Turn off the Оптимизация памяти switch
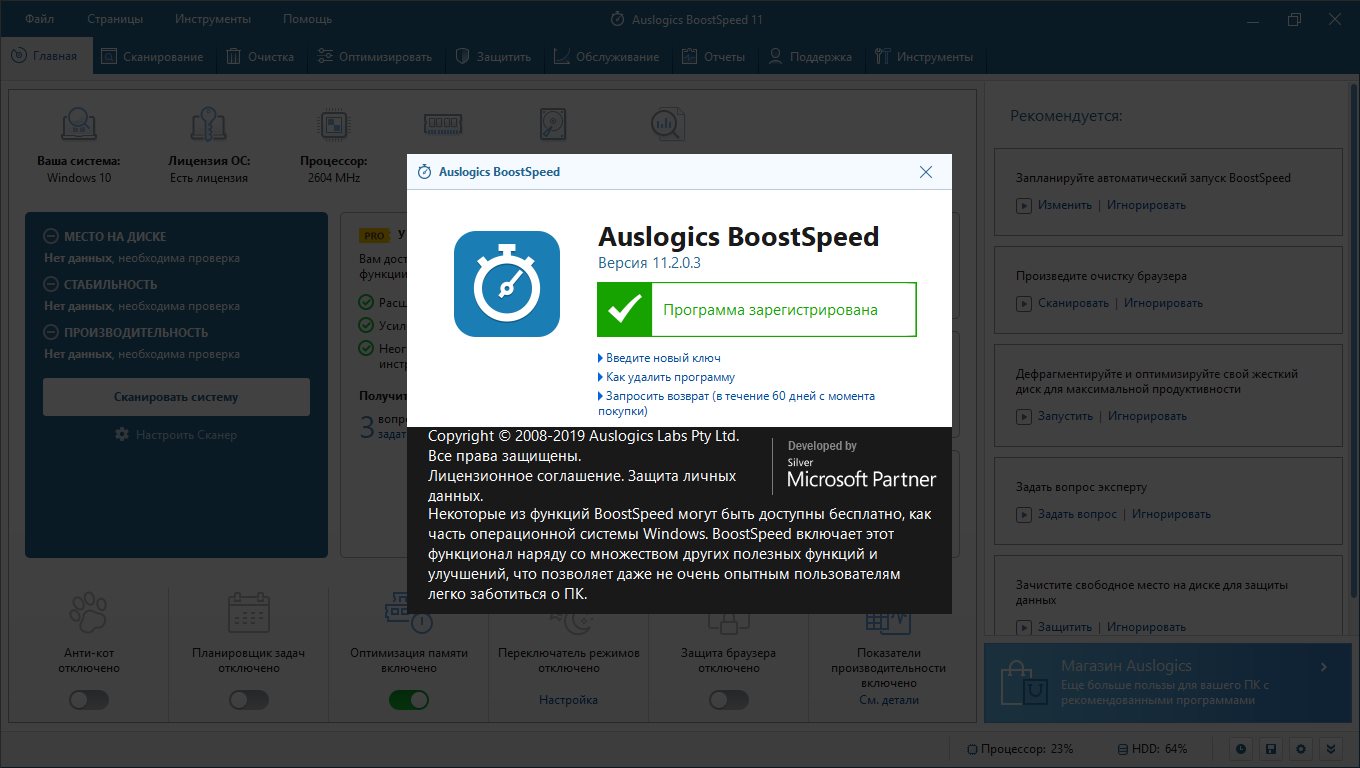 click(408, 700)
